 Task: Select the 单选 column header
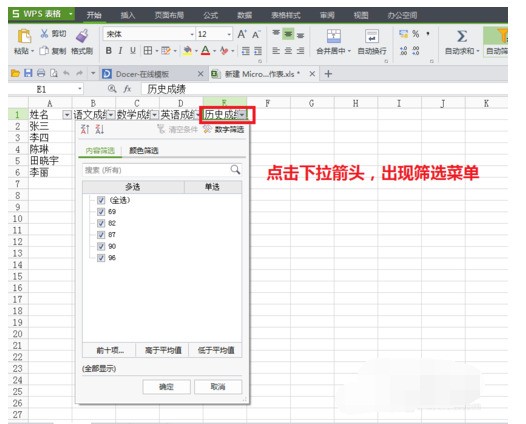click(x=212, y=187)
